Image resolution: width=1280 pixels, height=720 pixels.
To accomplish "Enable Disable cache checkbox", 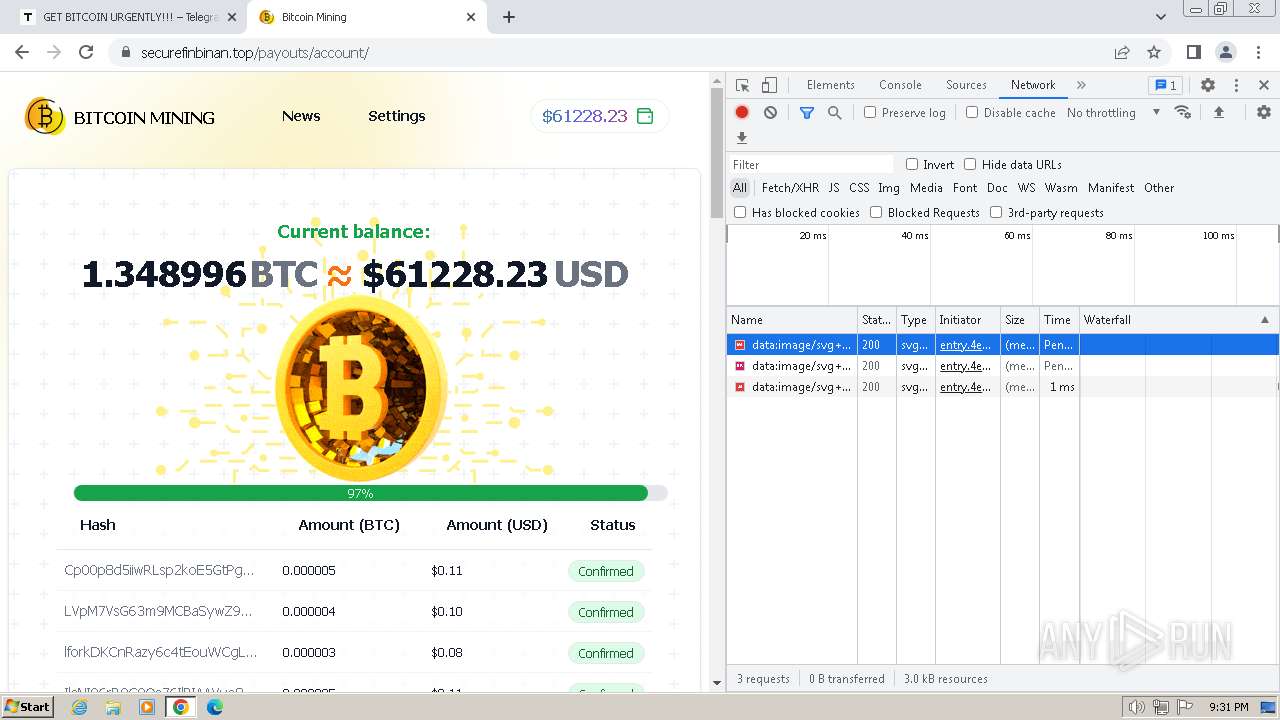I will pyautogui.click(x=972, y=112).
